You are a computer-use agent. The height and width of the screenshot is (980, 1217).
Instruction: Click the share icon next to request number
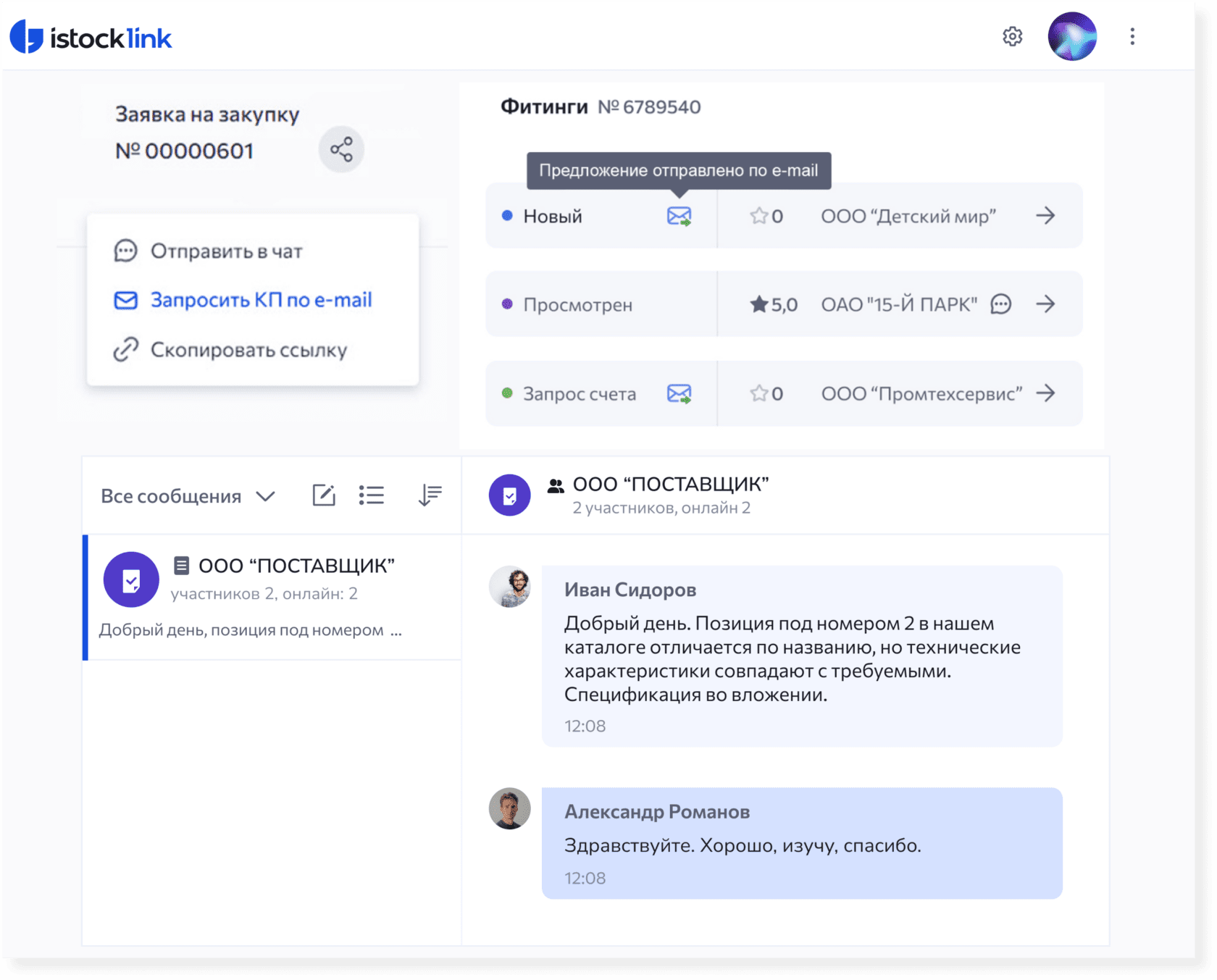[341, 150]
